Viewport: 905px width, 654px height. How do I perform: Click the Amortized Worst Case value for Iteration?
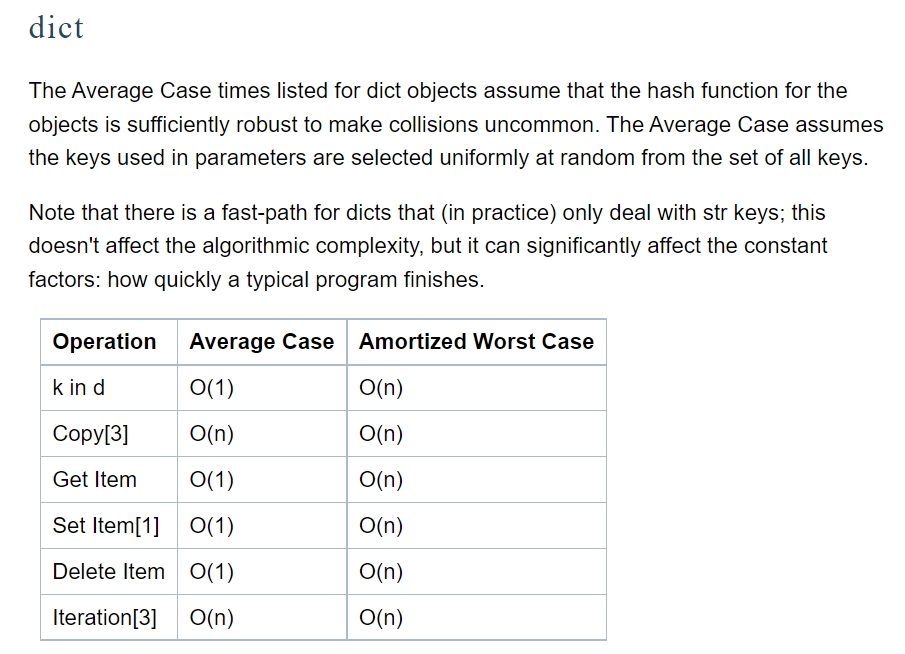click(x=381, y=618)
